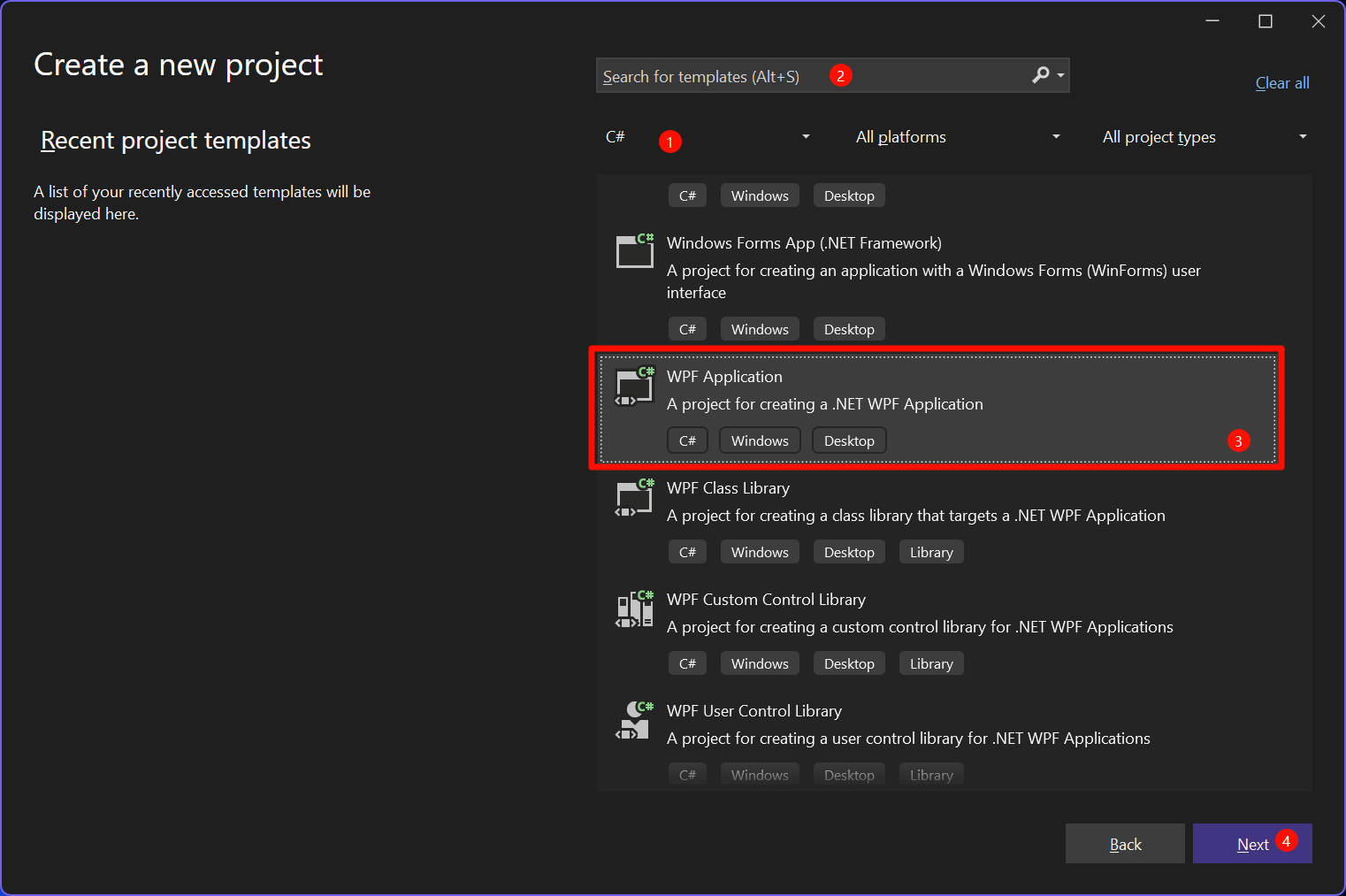Open the C# language filter dropdown

(x=707, y=136)
